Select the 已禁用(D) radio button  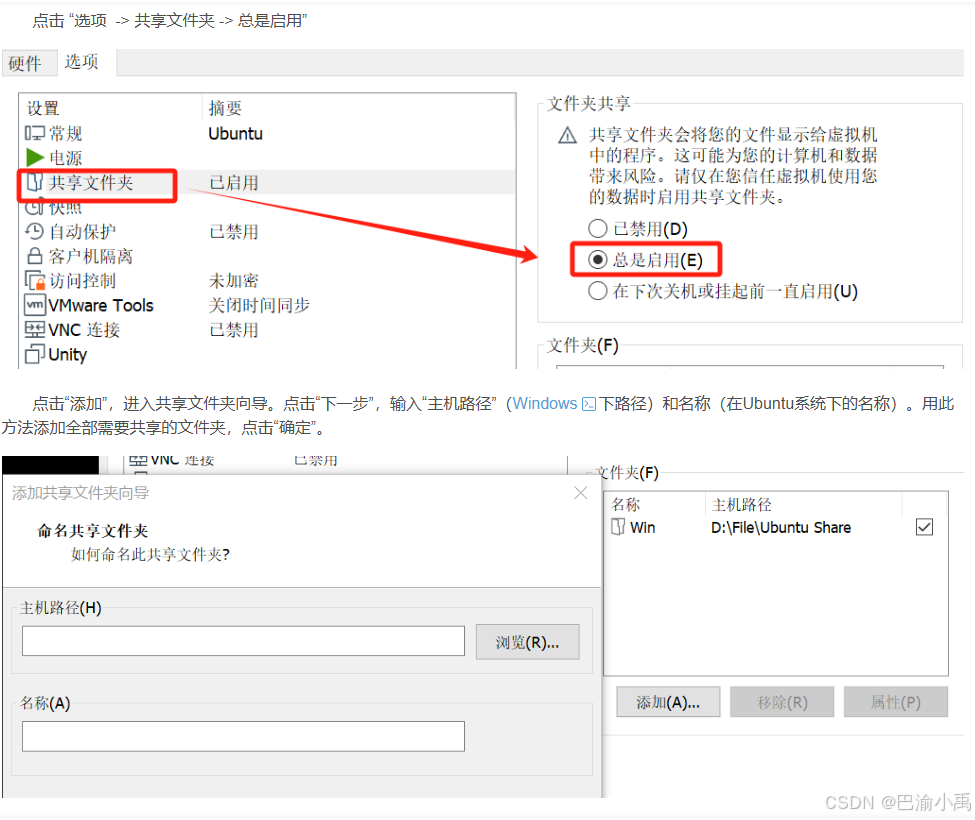point(598,229)
